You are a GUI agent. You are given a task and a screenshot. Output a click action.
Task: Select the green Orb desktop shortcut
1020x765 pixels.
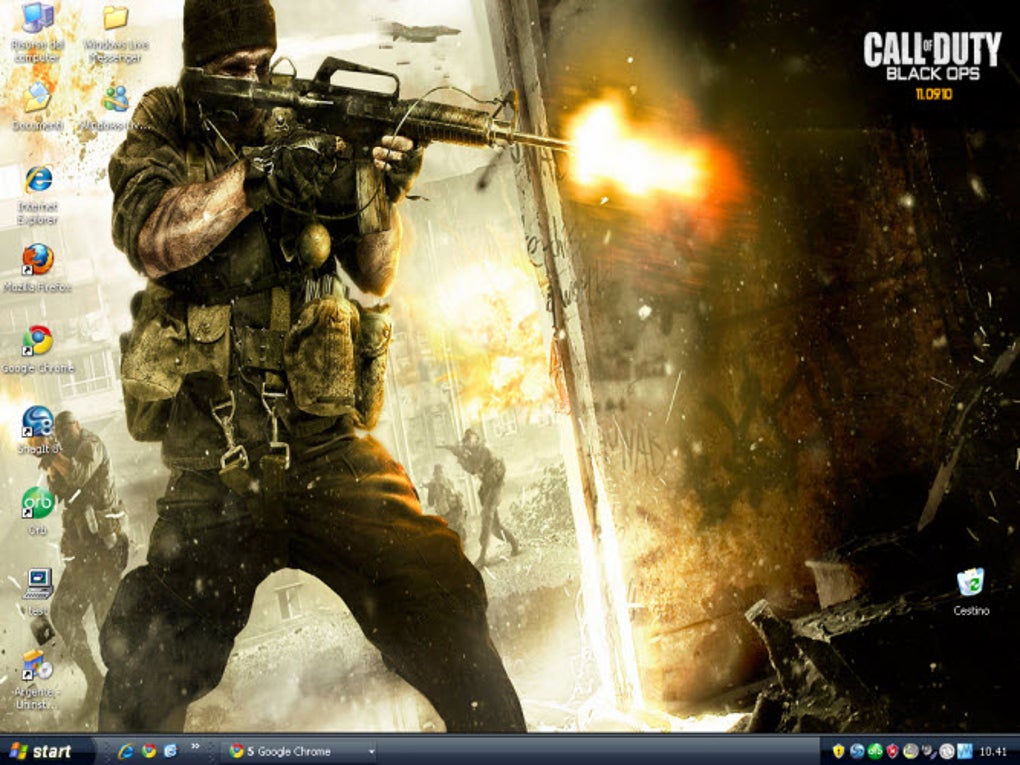click(x=38, y=503)
